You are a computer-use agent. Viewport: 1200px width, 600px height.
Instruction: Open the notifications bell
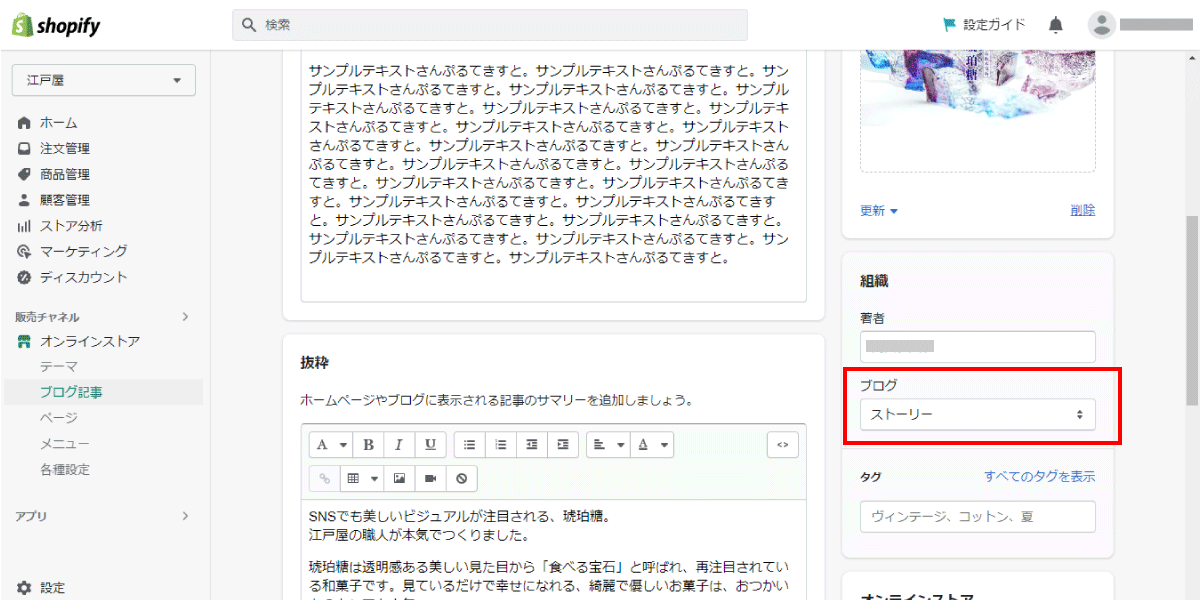[1055, 25]
